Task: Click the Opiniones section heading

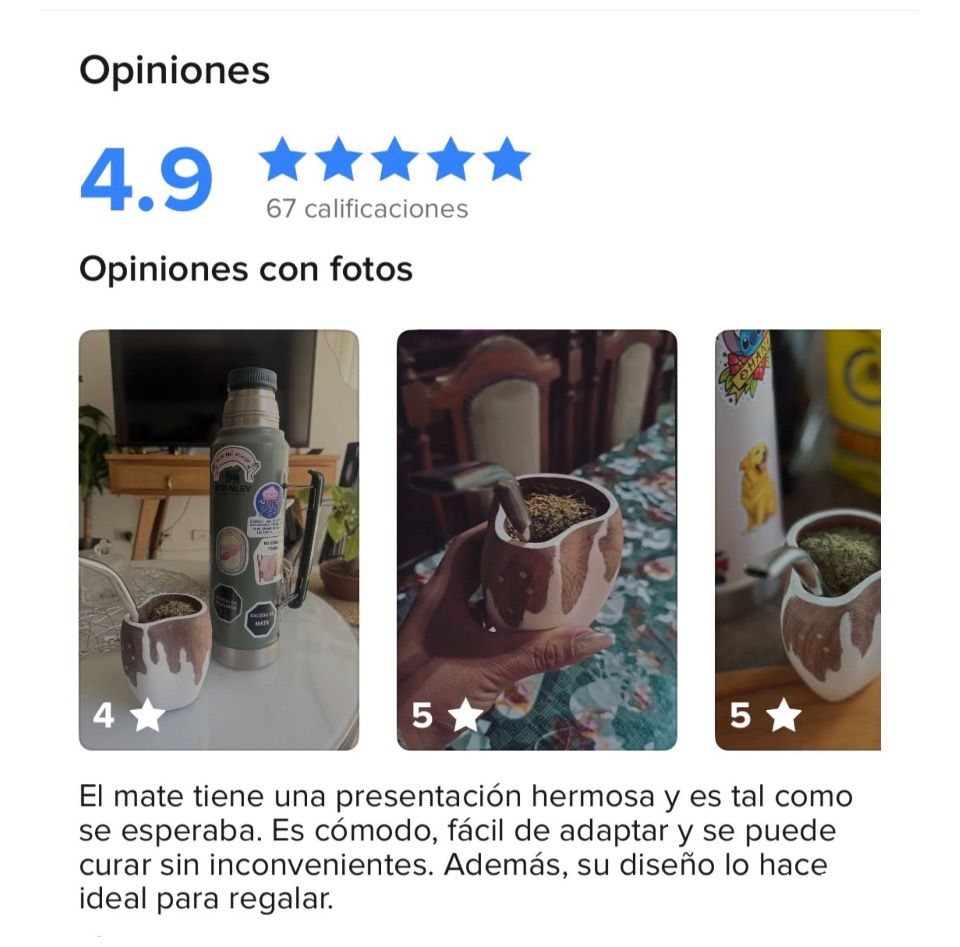Action: pyautogui.click(x=174, y=72)
